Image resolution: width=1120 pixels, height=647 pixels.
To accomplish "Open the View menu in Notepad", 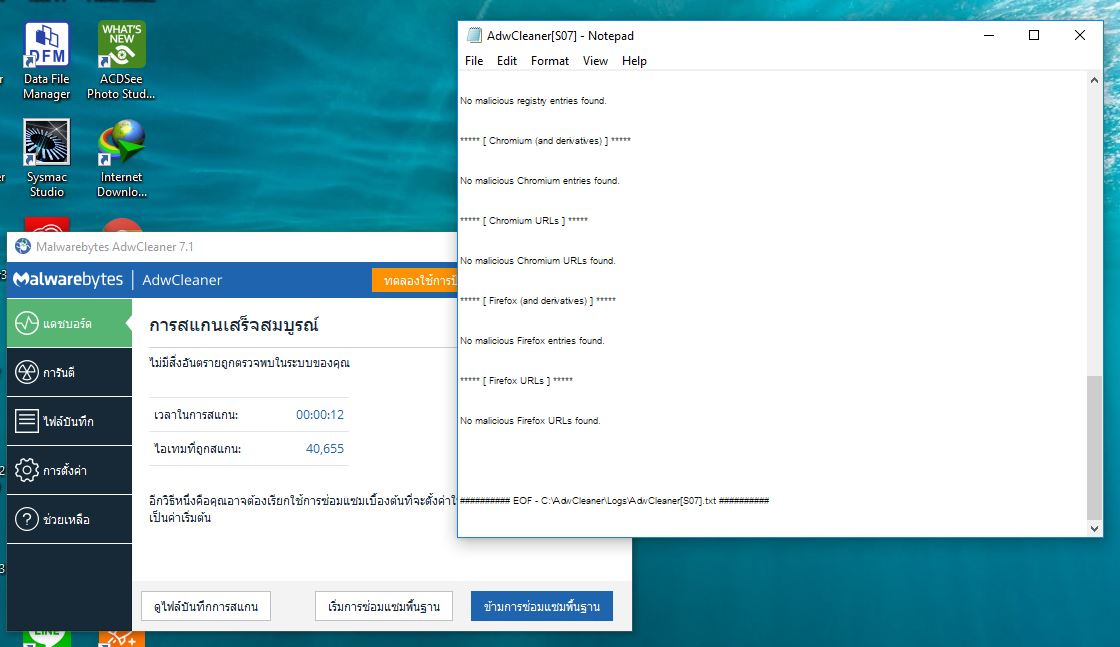I will (595, 61).
